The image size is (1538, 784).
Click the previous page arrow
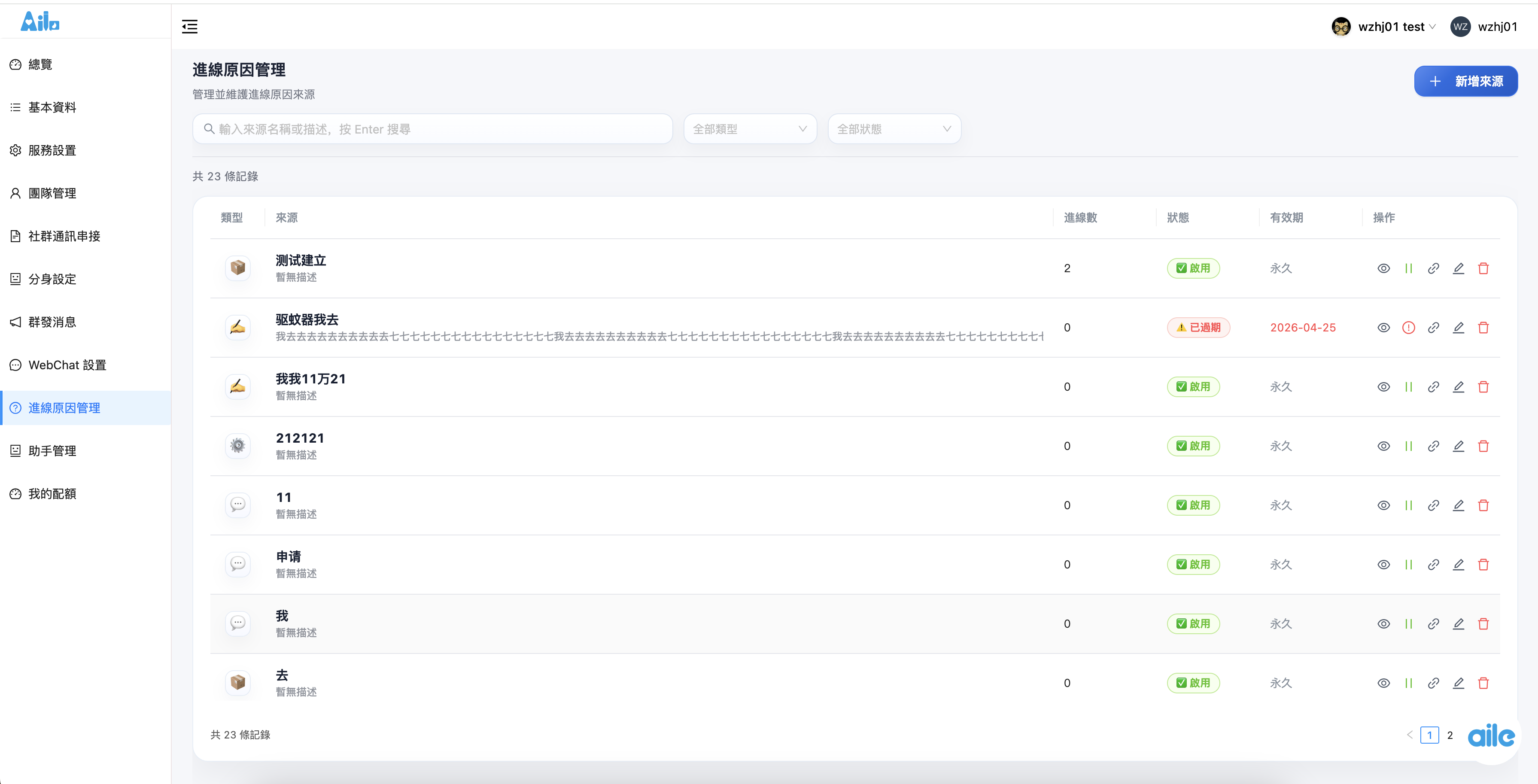pyautogui.click(x=1410, y=735)
